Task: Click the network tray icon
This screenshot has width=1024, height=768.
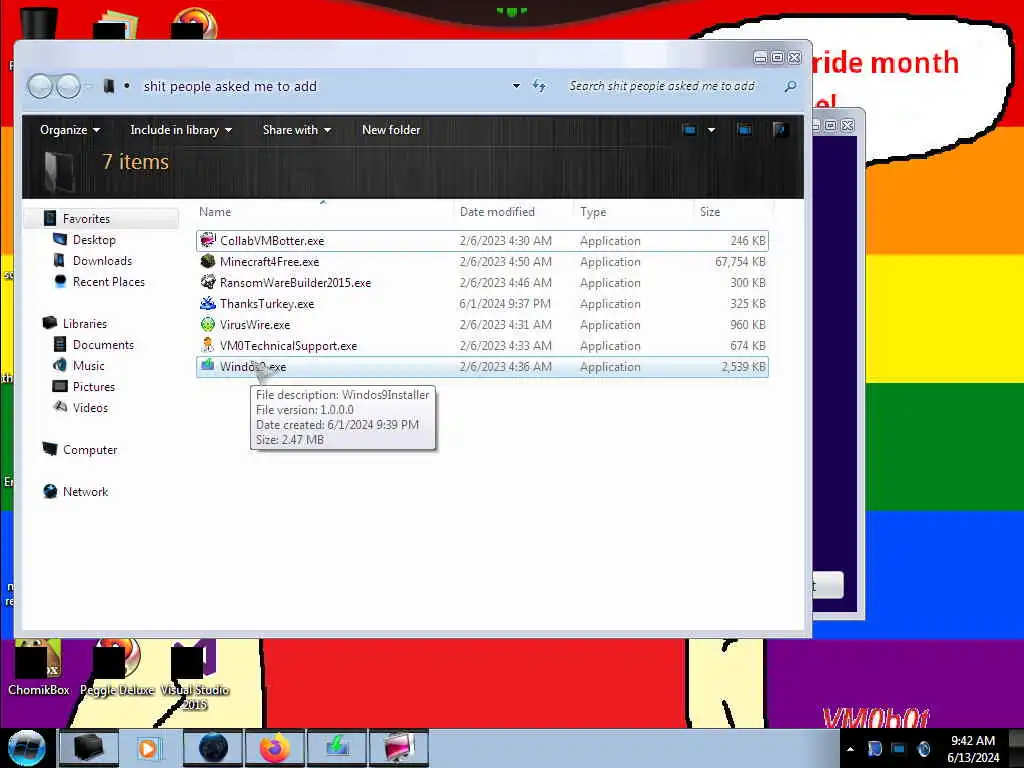Action: click(899, 748)
